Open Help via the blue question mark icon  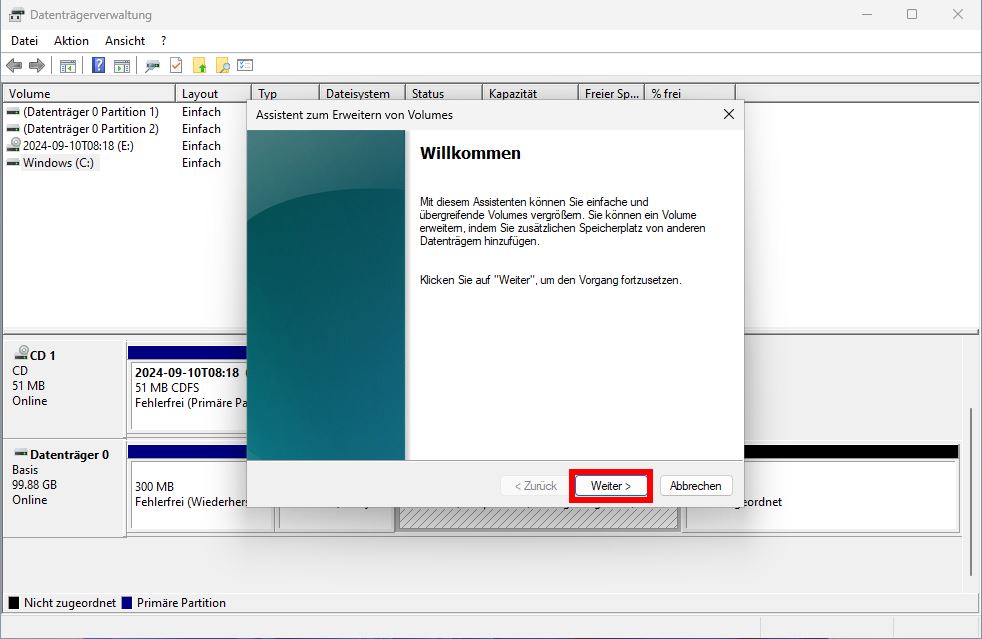point(98,65)
